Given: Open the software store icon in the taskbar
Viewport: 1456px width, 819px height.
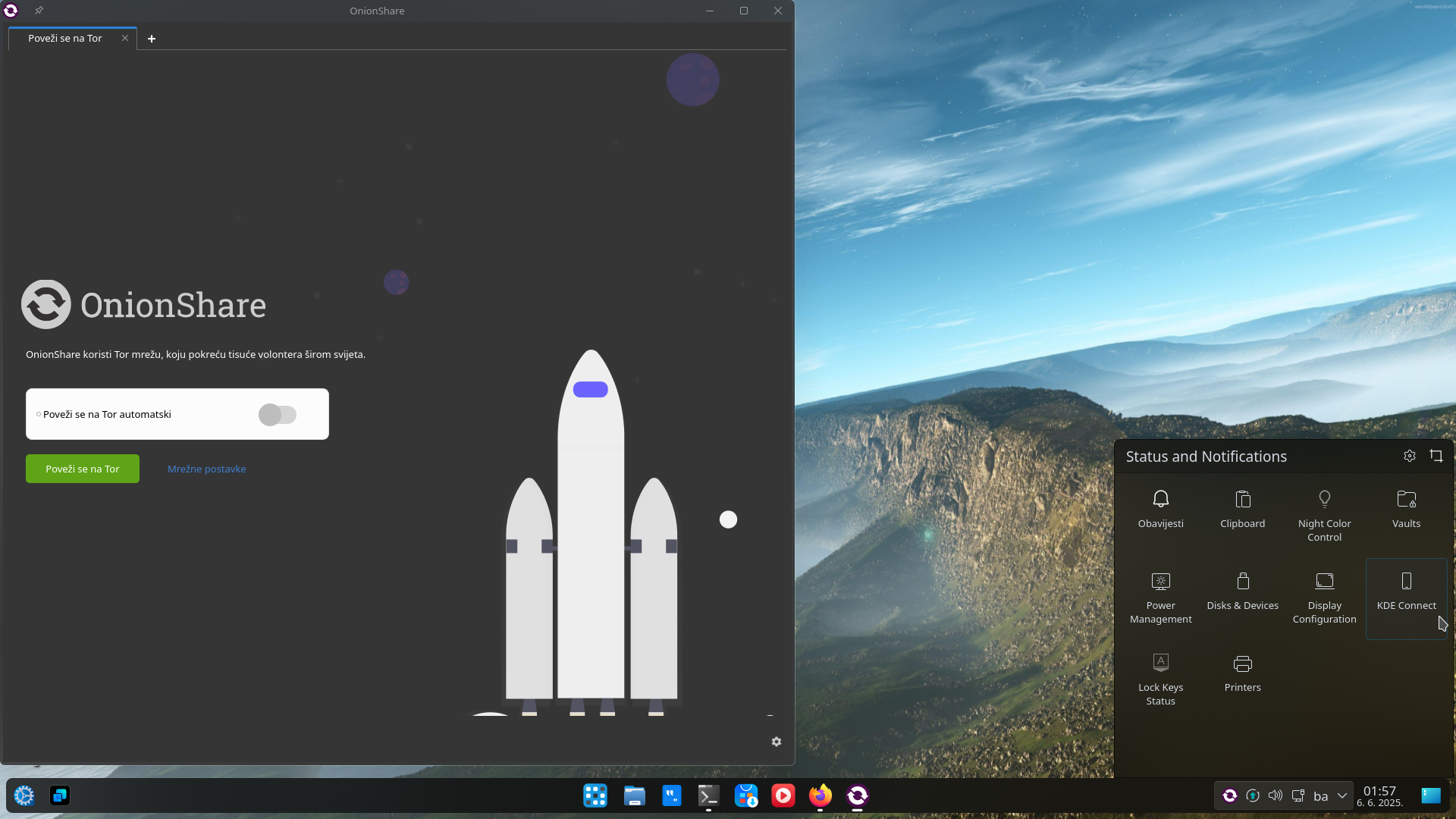Looking at the screenshot, I should tap(746, 795).
